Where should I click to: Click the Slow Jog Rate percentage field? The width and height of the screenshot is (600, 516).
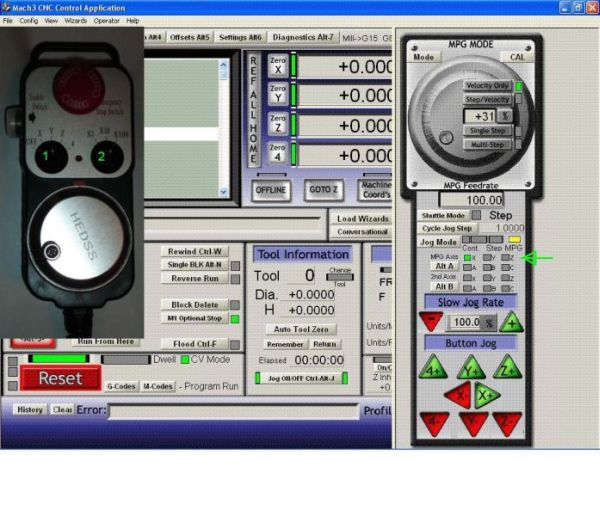pyautogui.click(x=465, y=322)
